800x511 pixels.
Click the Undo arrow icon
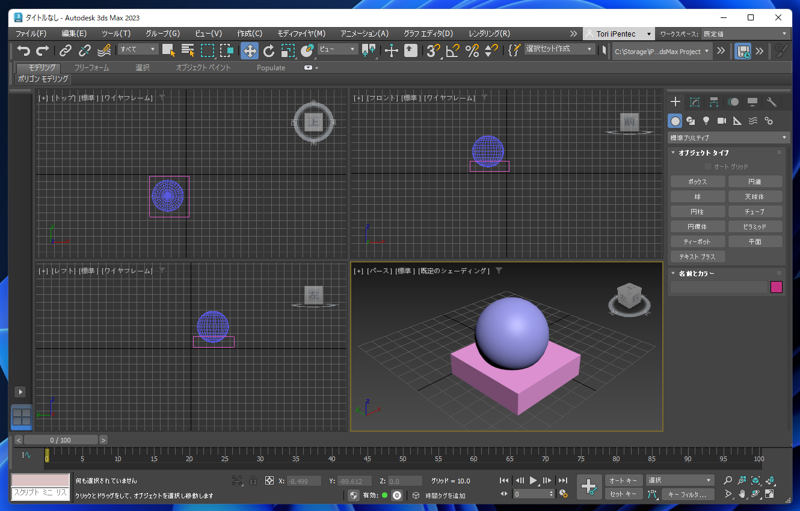(23, 50)
